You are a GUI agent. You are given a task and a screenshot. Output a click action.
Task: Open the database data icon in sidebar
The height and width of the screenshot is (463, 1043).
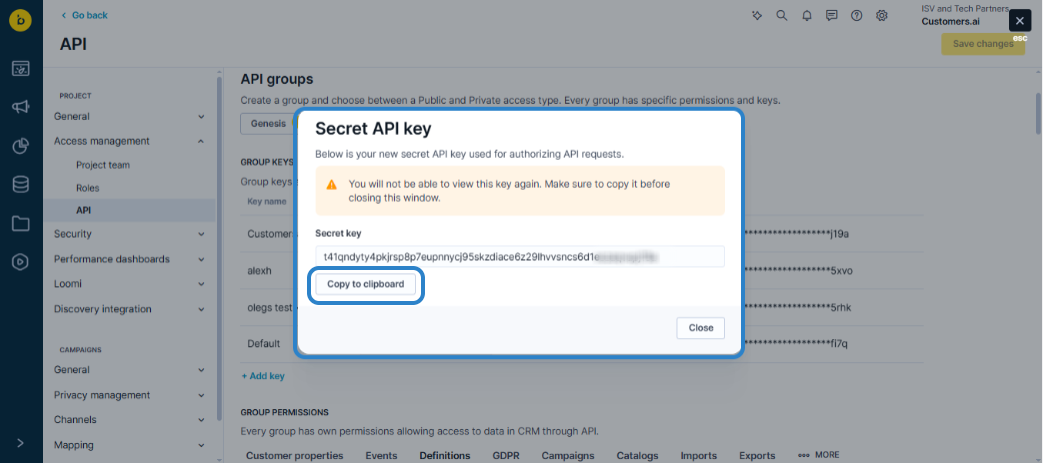20,185
